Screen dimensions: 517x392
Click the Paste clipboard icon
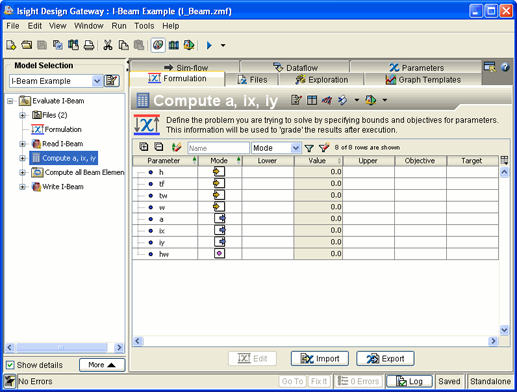pos(139,45)
